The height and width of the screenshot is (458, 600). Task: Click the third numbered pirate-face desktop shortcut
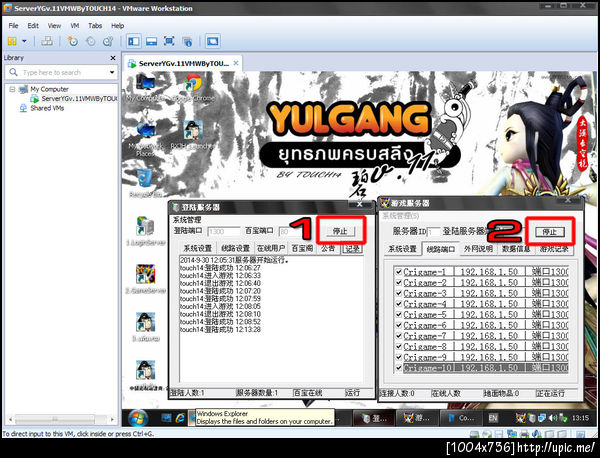(145, 328)
